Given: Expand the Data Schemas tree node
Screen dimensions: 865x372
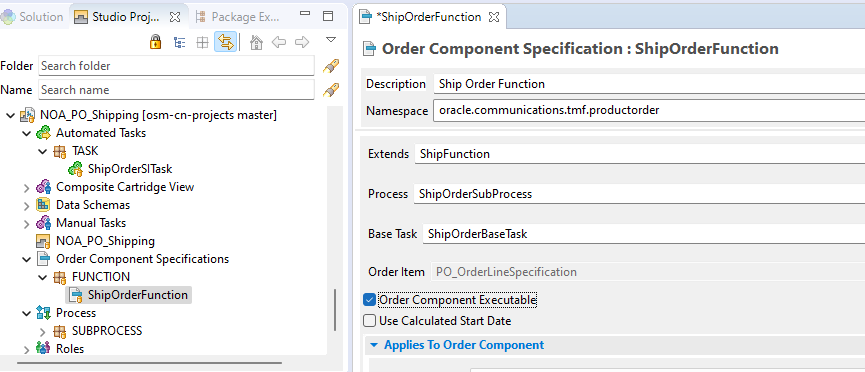Looking at the screenshot, I should point(26,205).
